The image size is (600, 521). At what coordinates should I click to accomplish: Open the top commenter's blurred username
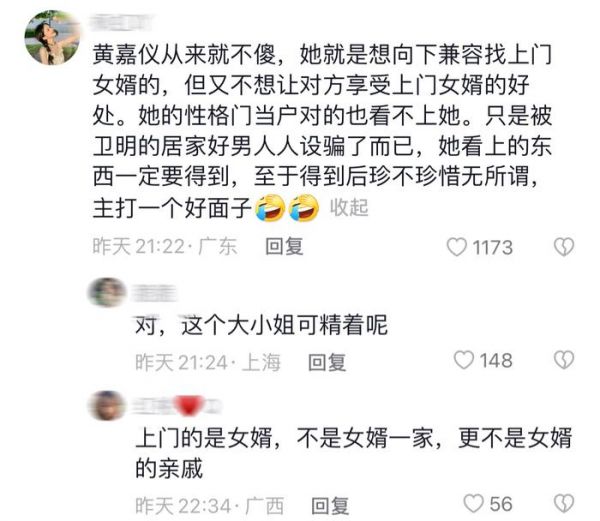pyautogui.click(x=123, y=22)
